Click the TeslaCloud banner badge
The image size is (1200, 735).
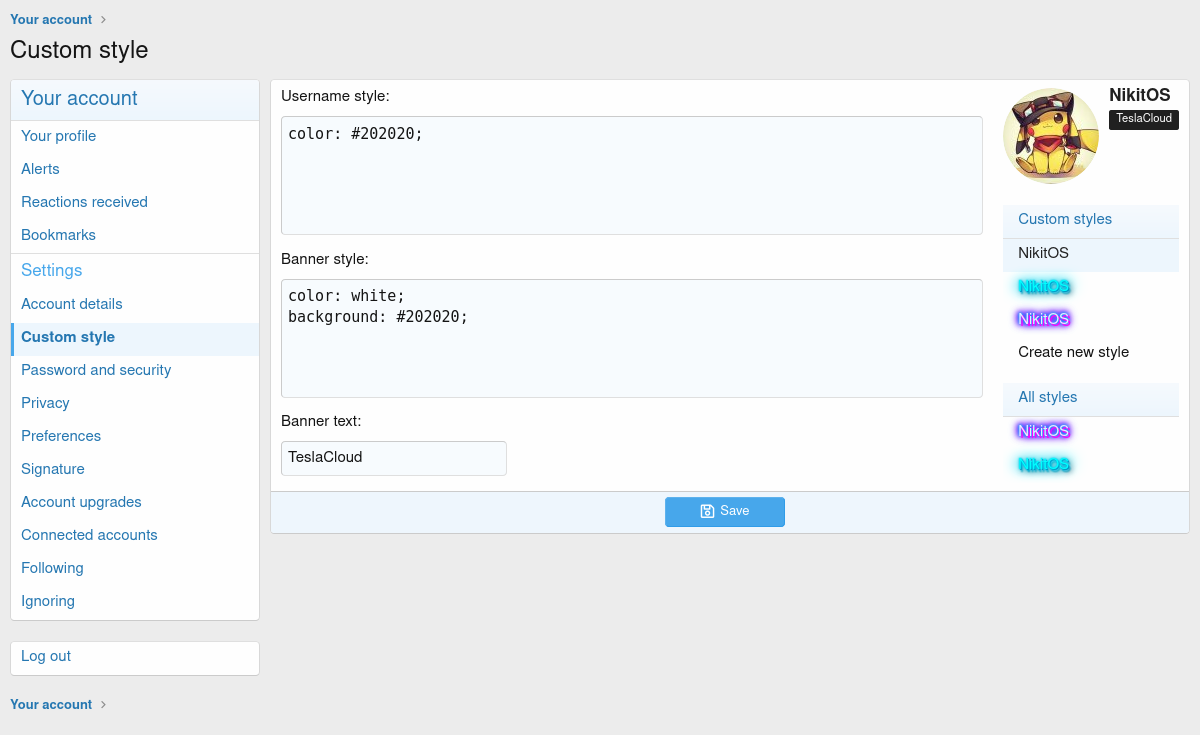(x=1143, y=119)
